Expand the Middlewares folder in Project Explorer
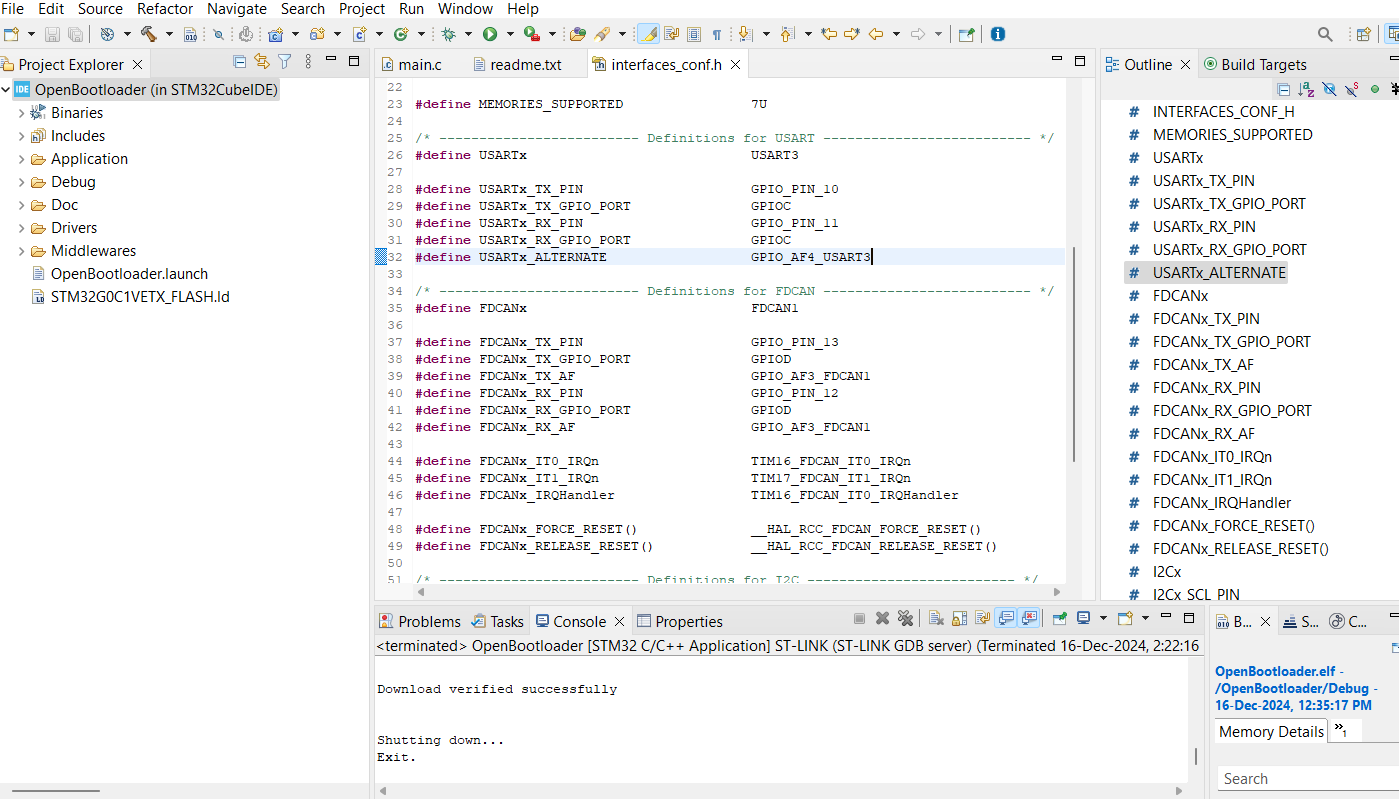The height and width of the screenshot is (799, 1399). (x=22, y=250)
